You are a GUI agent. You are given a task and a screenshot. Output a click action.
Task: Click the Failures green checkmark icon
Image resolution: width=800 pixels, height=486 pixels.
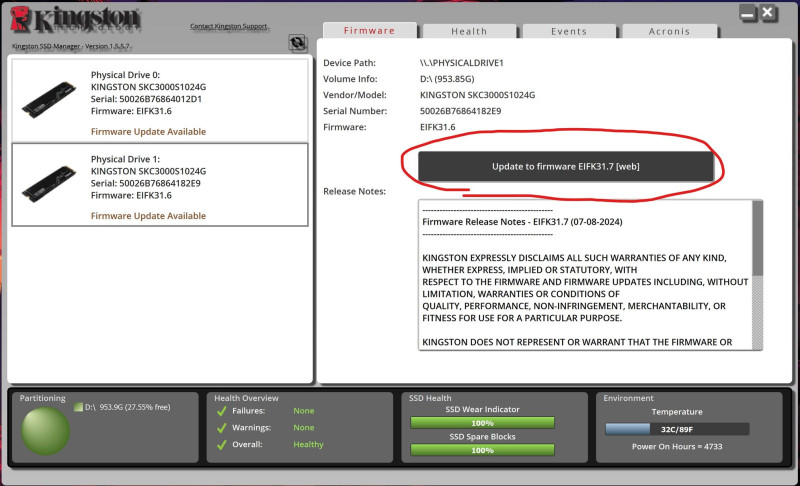[221, 411]
